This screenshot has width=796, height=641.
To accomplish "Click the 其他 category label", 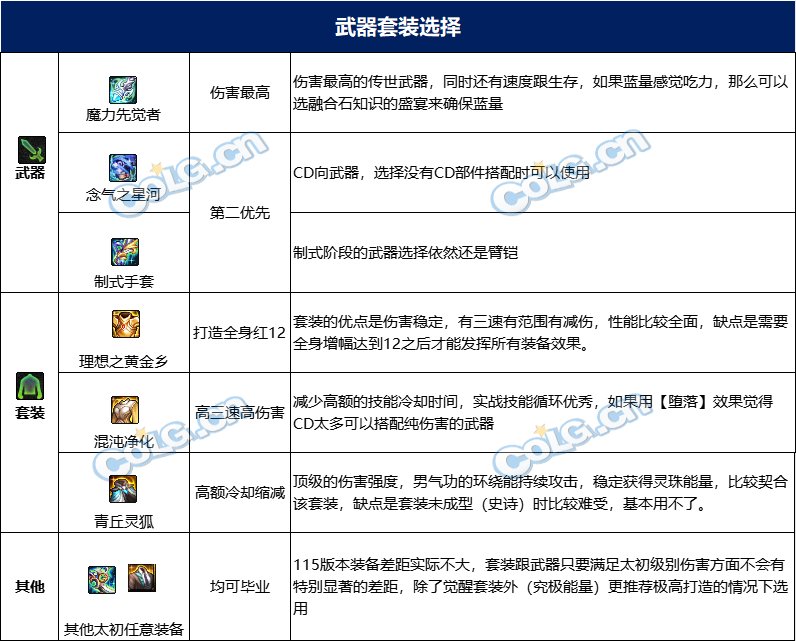I will [x=30, y=586].
